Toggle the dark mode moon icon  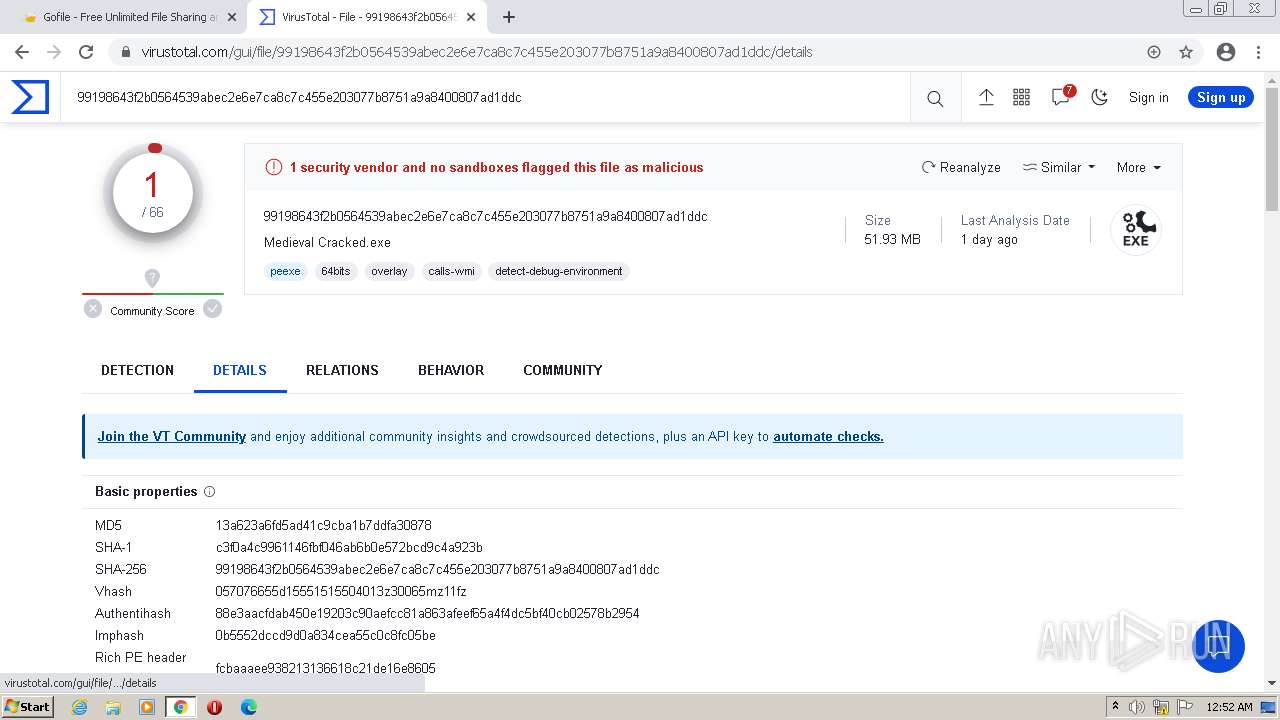pyautogui.click(x=1100, y=97)
